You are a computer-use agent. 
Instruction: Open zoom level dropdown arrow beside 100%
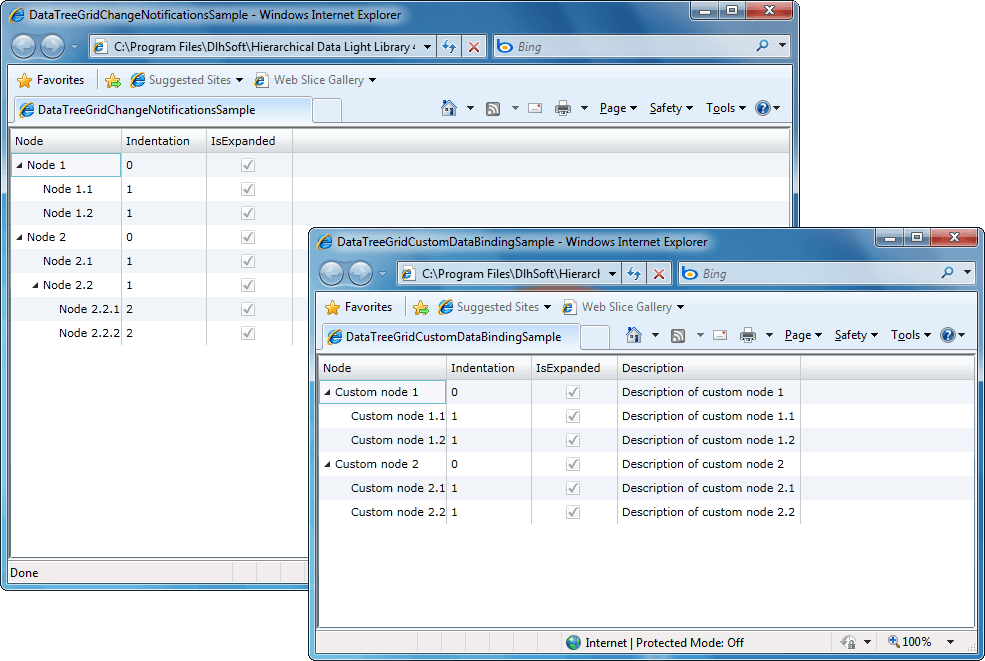pyautogui.click(x=950, y=642)
